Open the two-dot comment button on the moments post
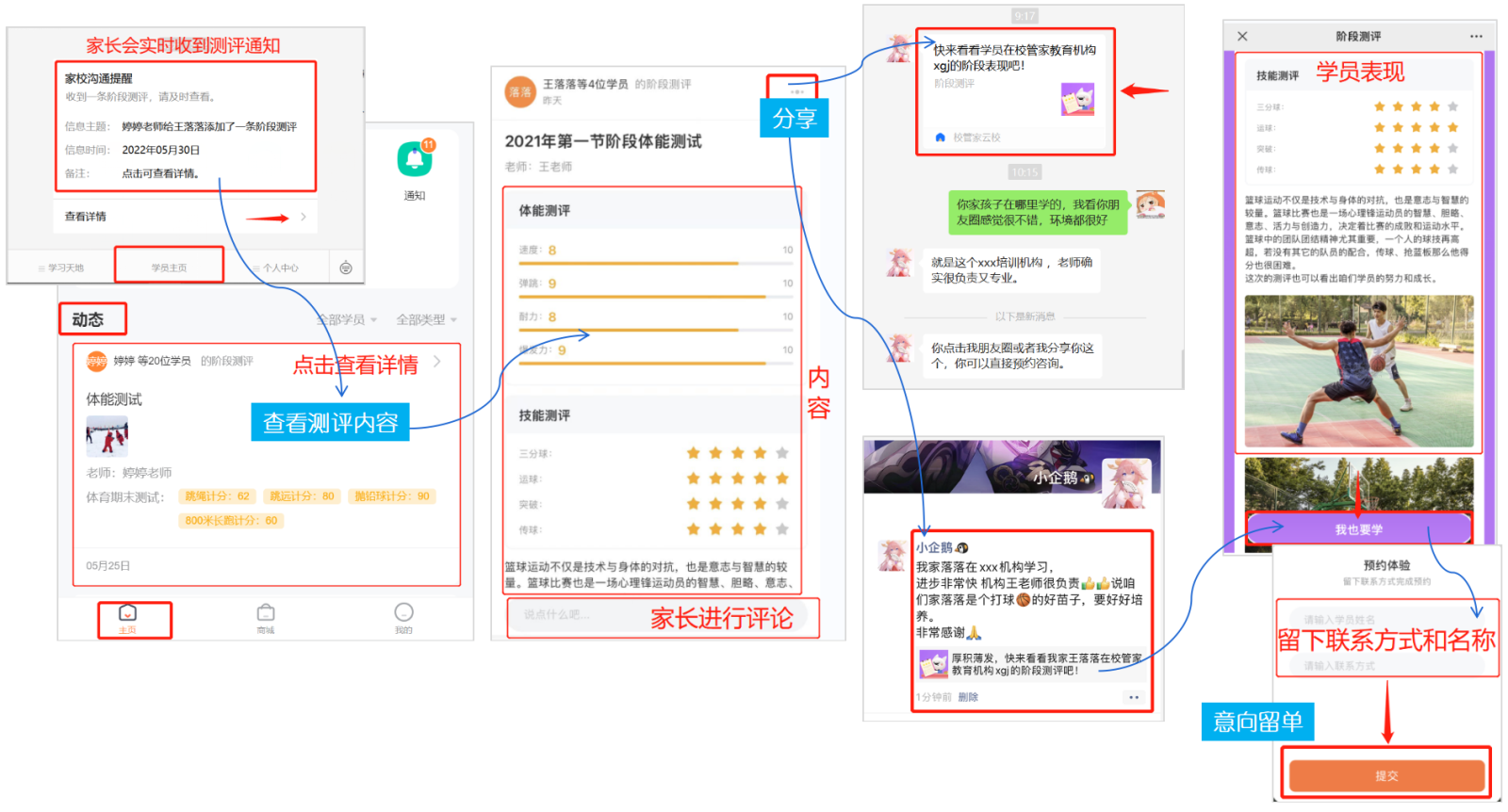Image resolution: width=1508 pixels, height=812 pixels. 1134,697
